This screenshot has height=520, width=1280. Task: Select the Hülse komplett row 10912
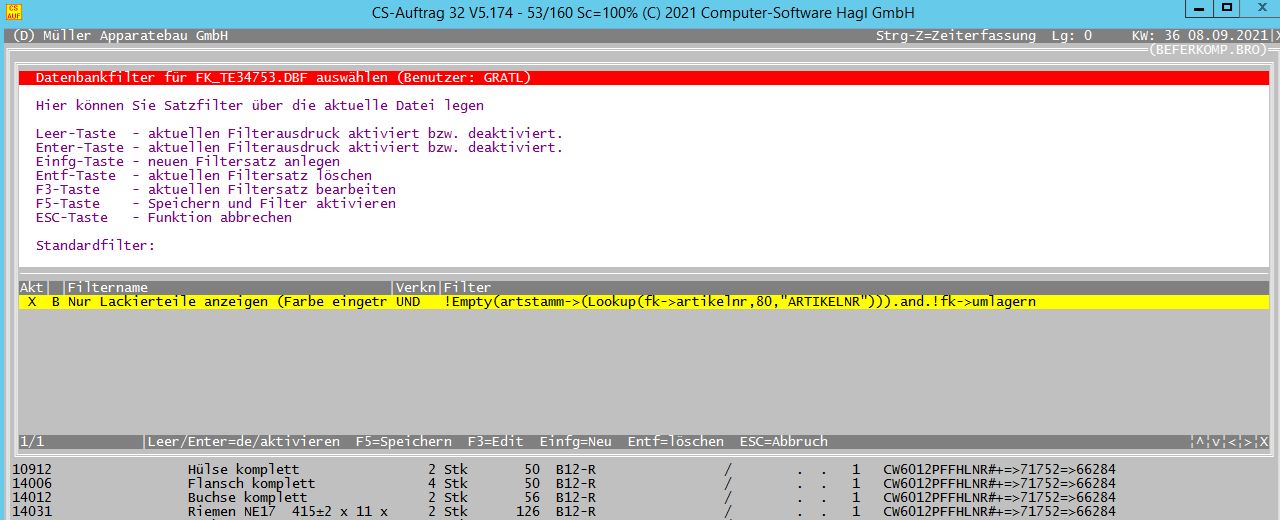pyautogui.click(x=243, y=469)
